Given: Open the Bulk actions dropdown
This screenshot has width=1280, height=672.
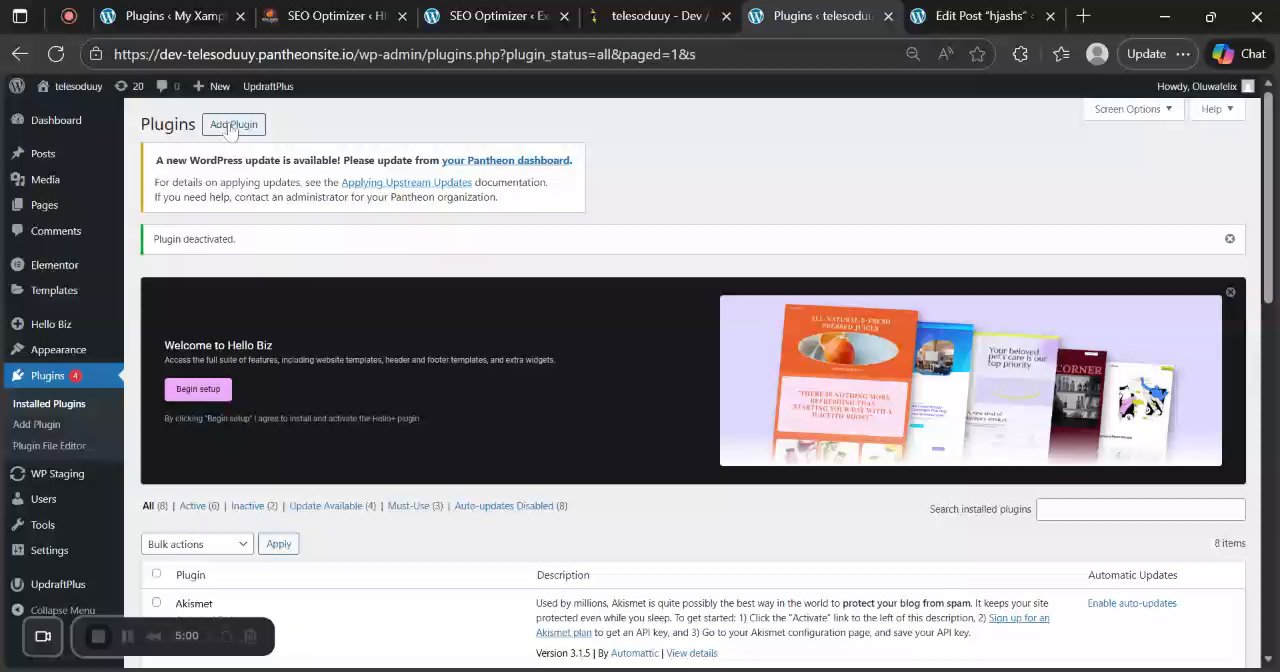Looking at the screenshot, I should click(x=196, y=544).
